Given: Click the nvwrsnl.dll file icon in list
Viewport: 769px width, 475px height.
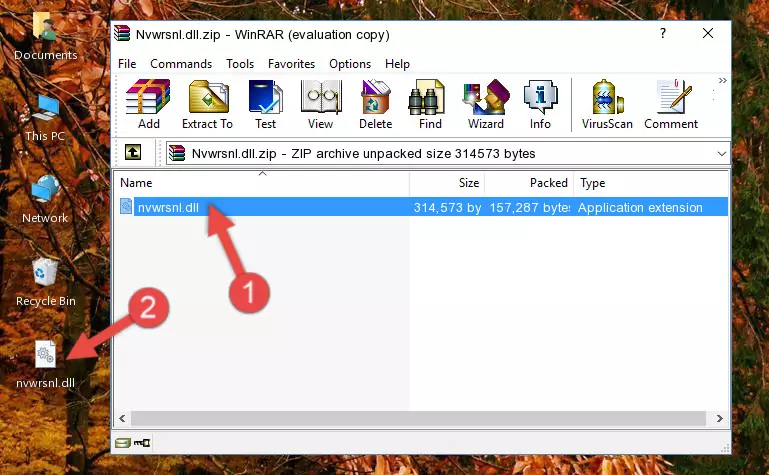Looking at the screenshot, I should pyautogui.click(x=126, y=206).
